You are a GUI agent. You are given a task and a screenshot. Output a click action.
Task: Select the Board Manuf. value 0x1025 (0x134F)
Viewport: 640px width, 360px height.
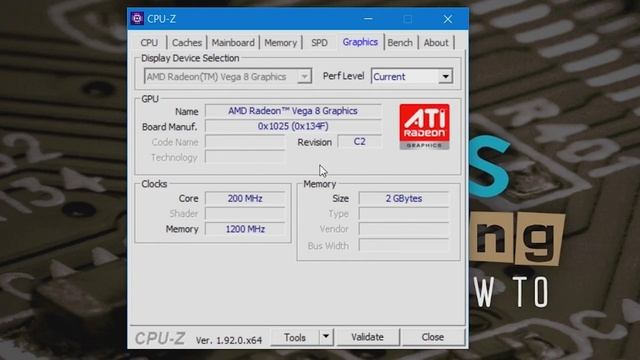pos(293,126)
